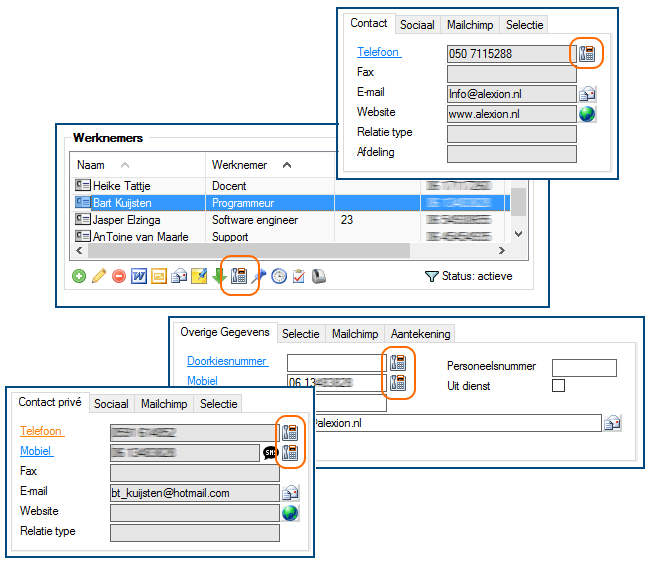Click Mobiel link in Contact privé

click(x=37, y=451)
